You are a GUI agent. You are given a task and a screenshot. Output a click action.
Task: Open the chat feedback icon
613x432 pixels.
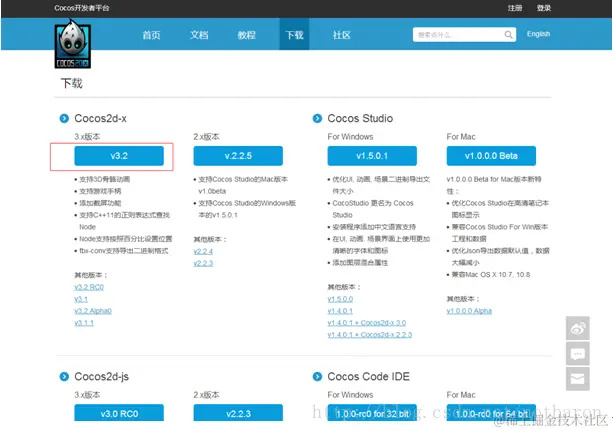pyautogui.click(x=577, y=353)
